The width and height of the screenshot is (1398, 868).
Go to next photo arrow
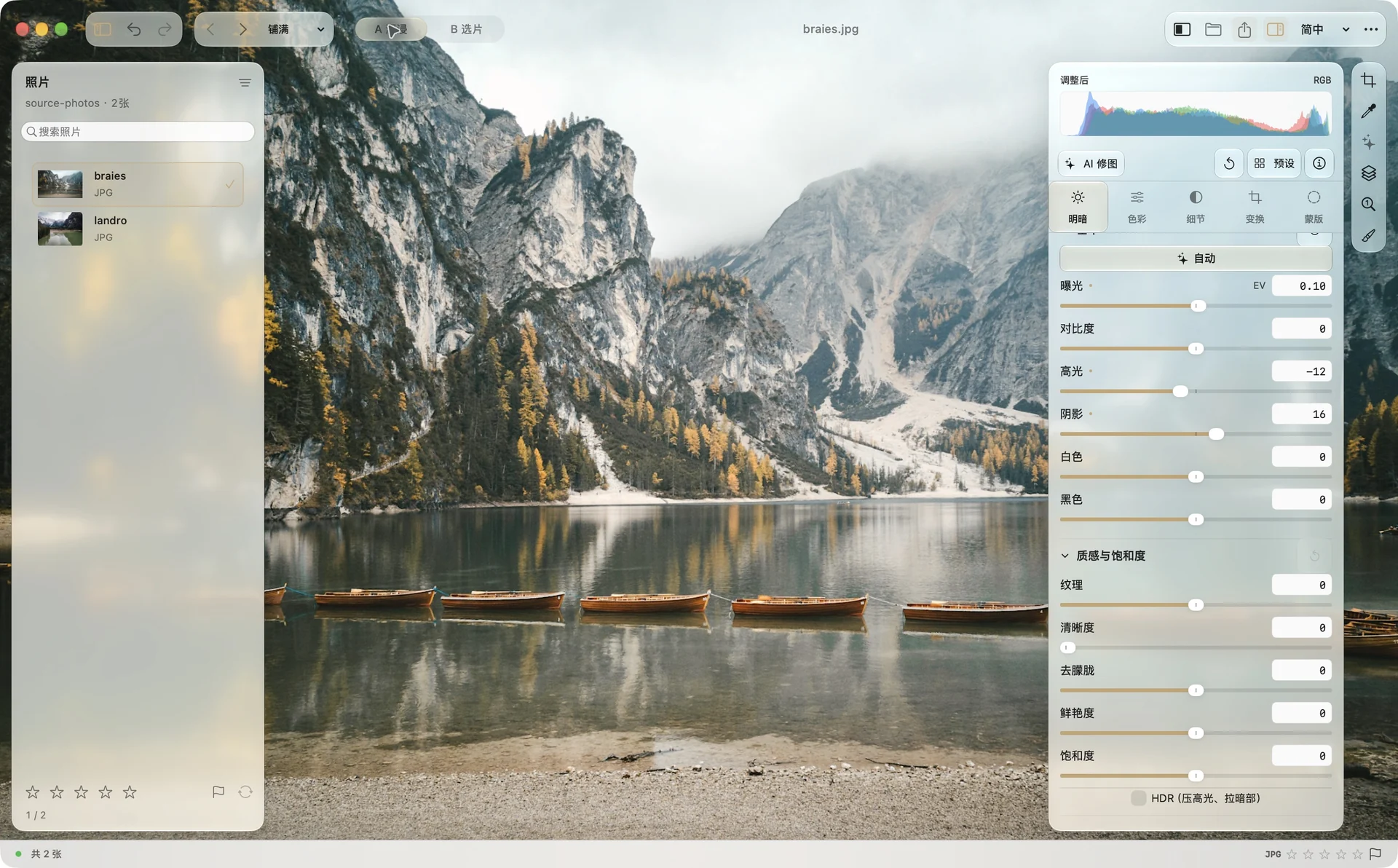coord(242,29)
